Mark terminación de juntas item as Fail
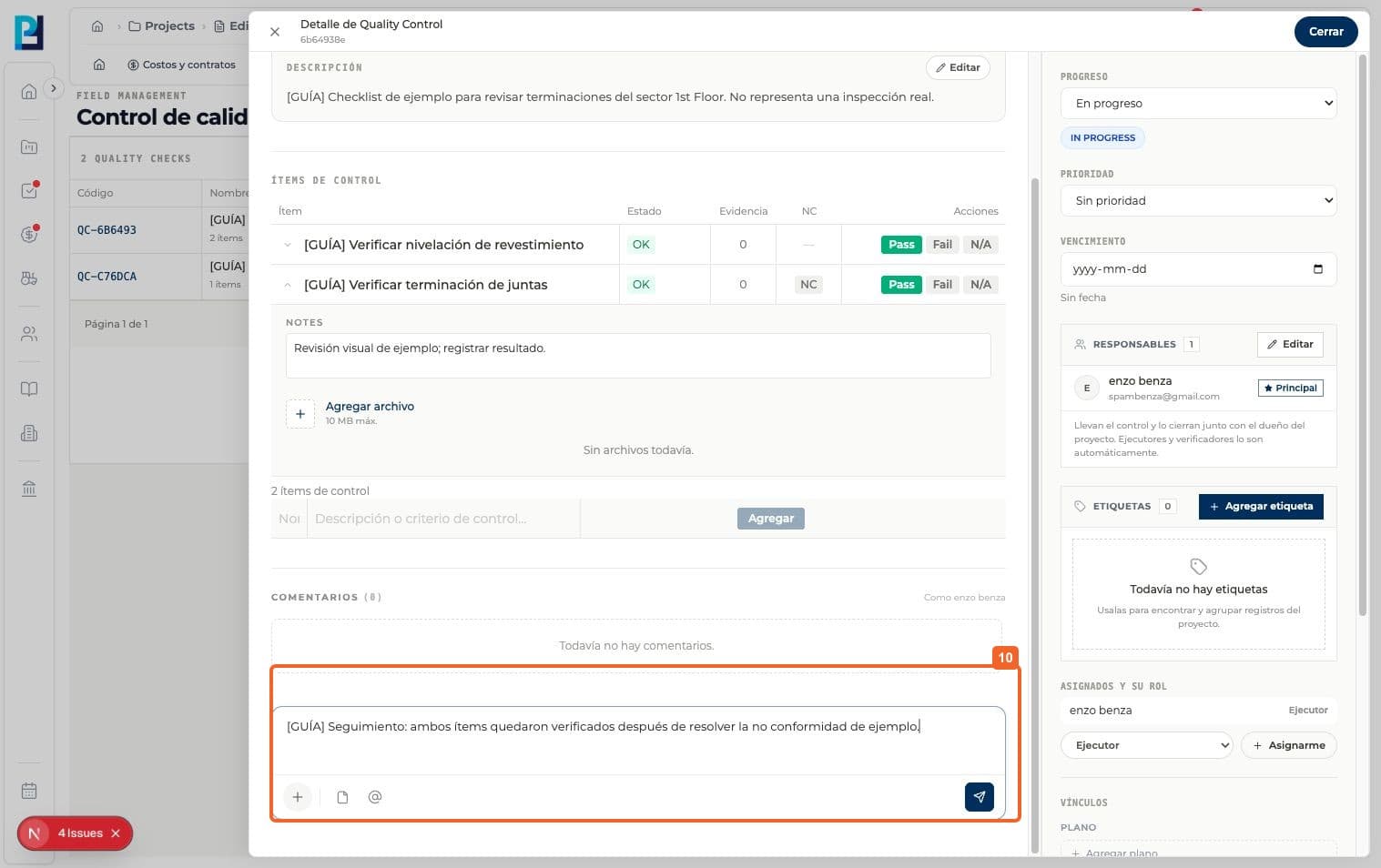 pos(942,285)
